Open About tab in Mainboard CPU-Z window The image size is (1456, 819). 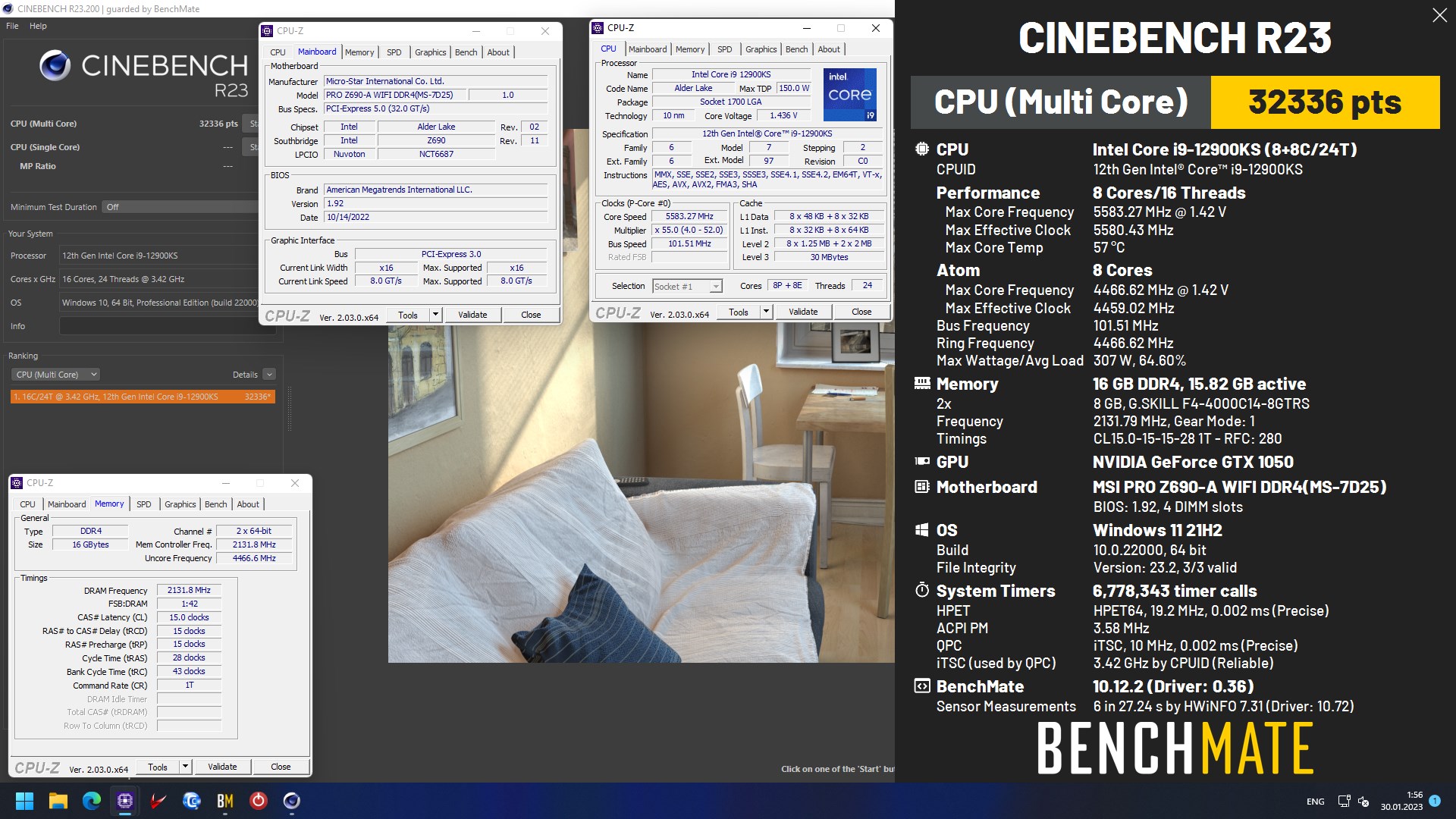(x=498, y=52)
